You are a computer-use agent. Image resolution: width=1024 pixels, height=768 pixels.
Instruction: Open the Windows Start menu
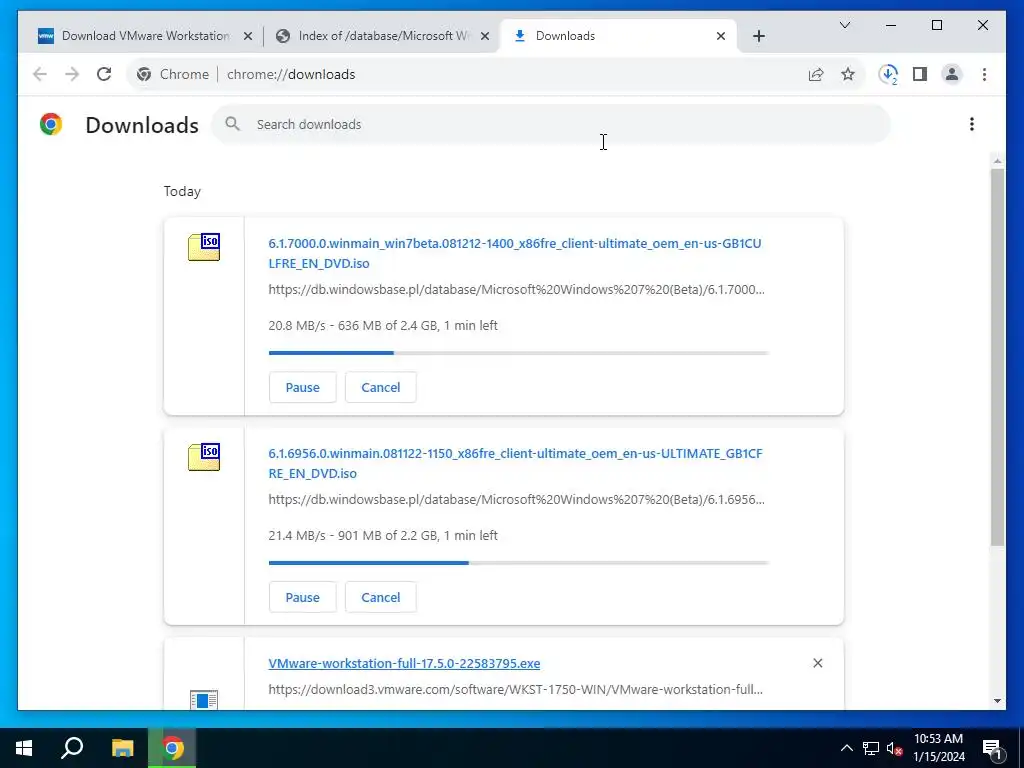point(24,748)
